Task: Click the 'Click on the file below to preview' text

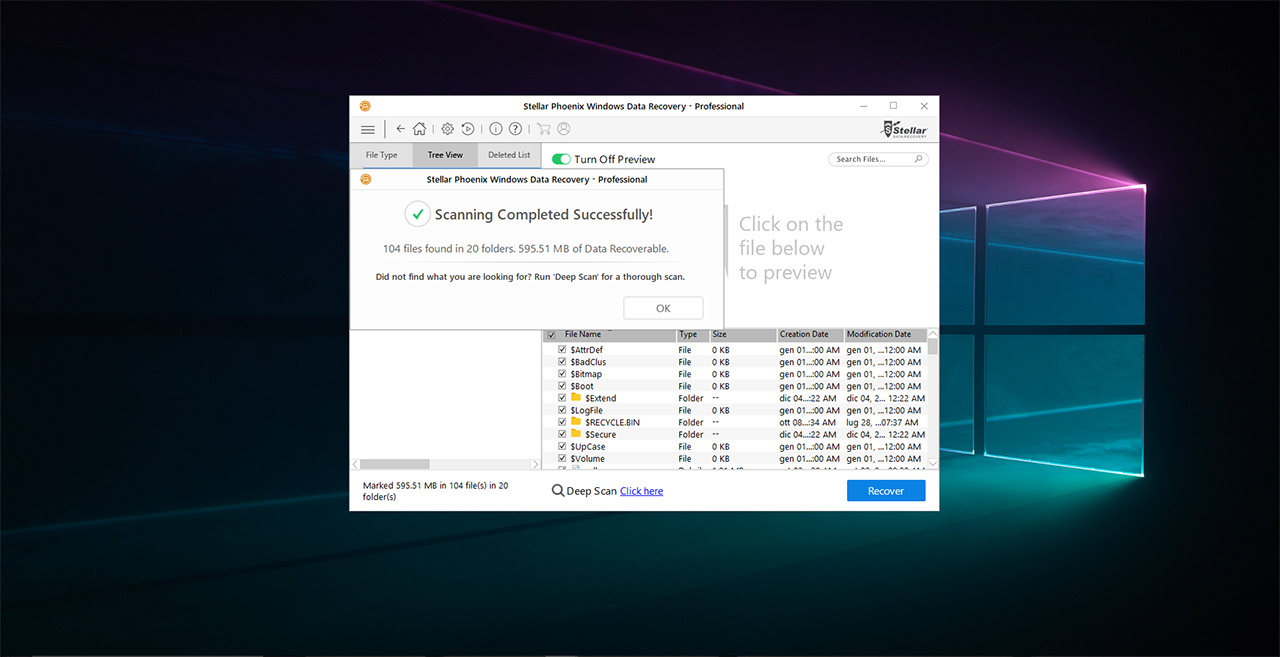Action: point(791,248)
